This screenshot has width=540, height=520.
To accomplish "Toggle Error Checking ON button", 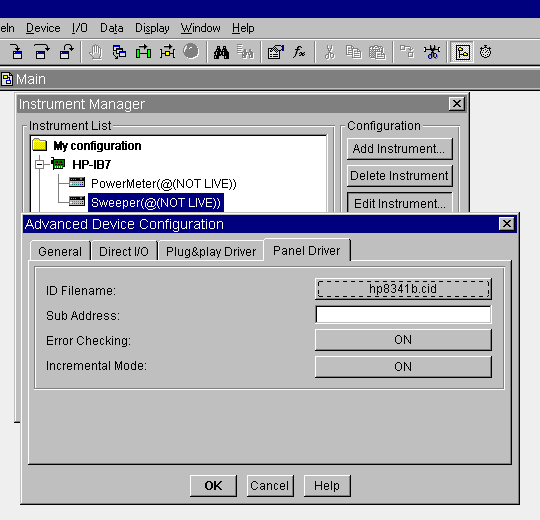I will tap(403, 340).
